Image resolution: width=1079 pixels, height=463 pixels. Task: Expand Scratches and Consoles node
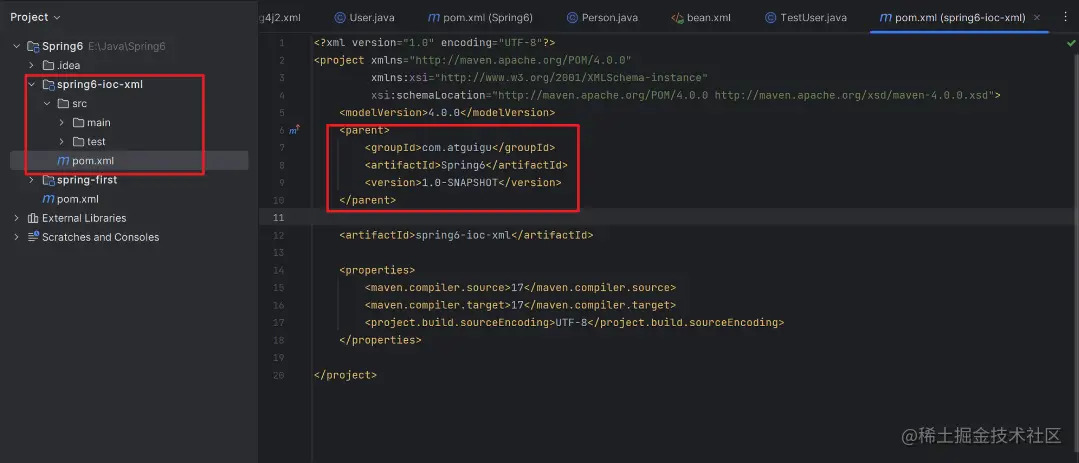(x=16, y=237)
